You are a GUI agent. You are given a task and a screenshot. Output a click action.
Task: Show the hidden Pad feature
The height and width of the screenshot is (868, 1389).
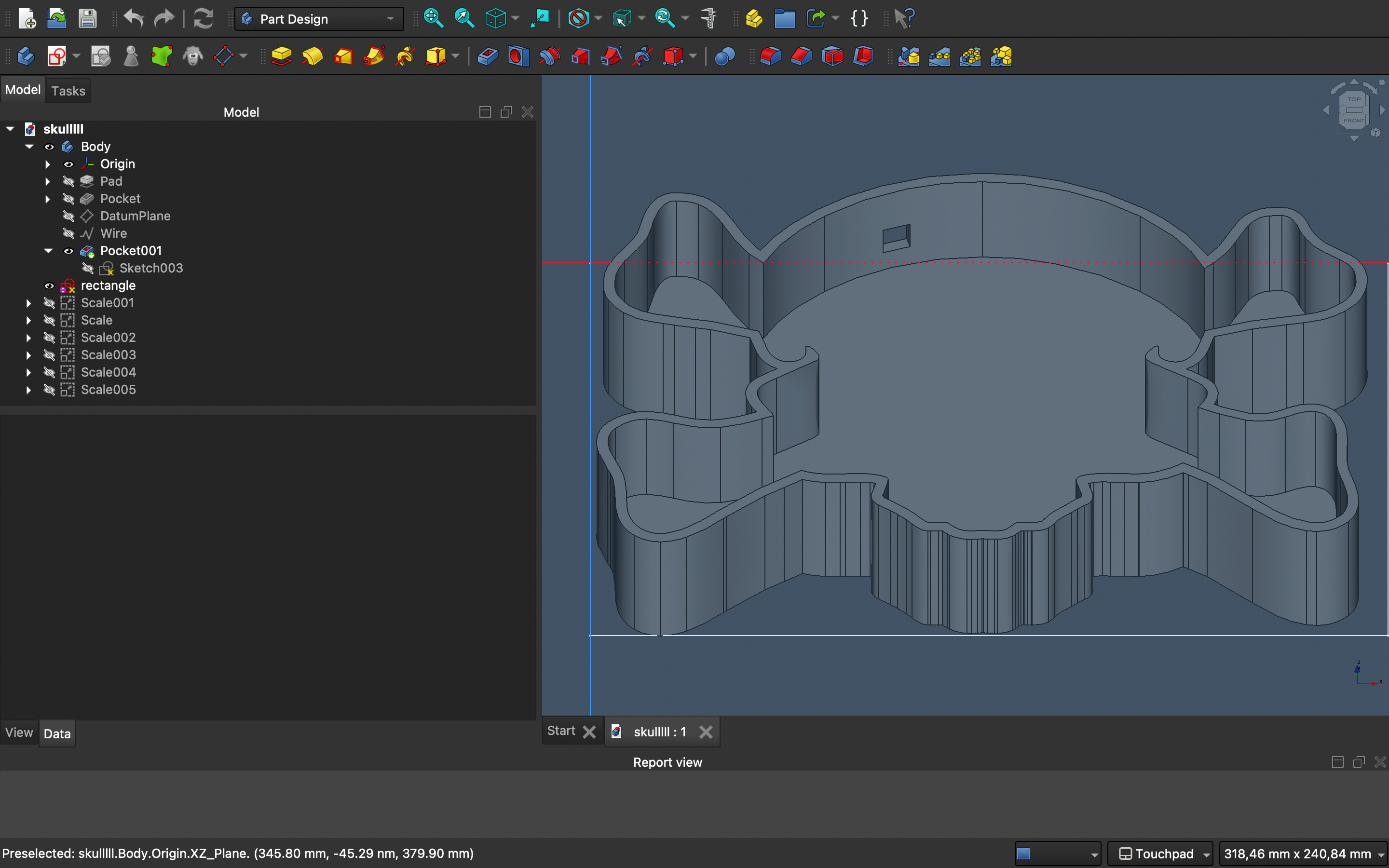click(68, 181)
